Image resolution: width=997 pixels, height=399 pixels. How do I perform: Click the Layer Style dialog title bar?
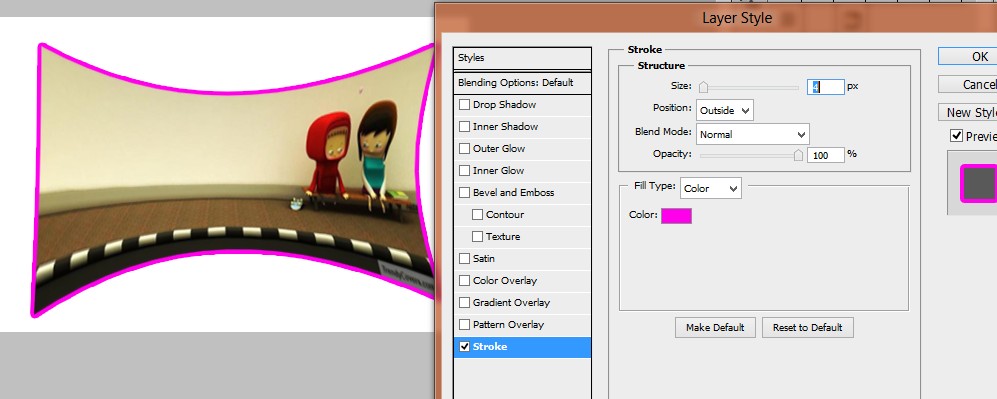pos(716,17)
